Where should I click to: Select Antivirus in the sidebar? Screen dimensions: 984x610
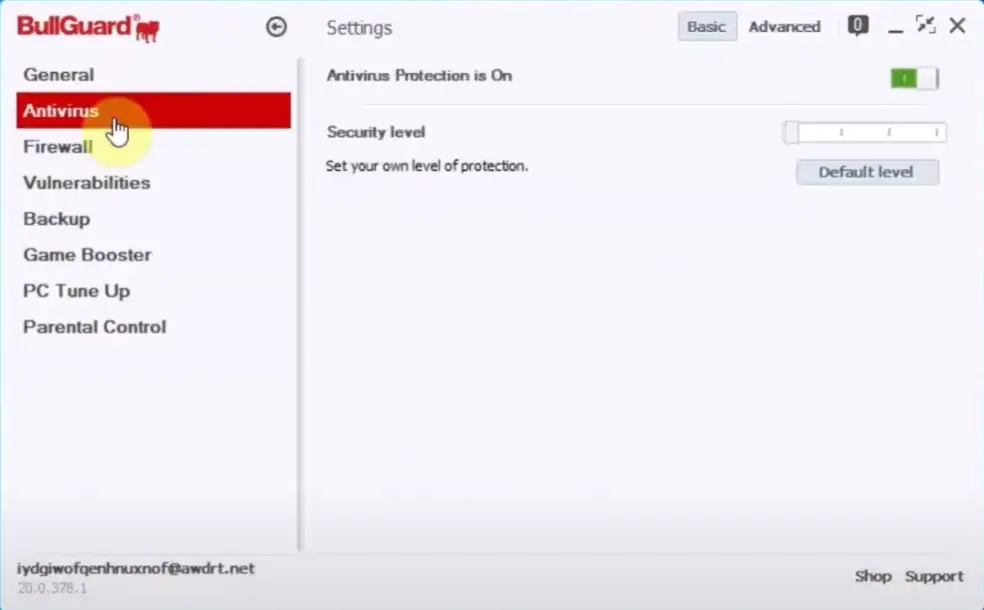61,111
